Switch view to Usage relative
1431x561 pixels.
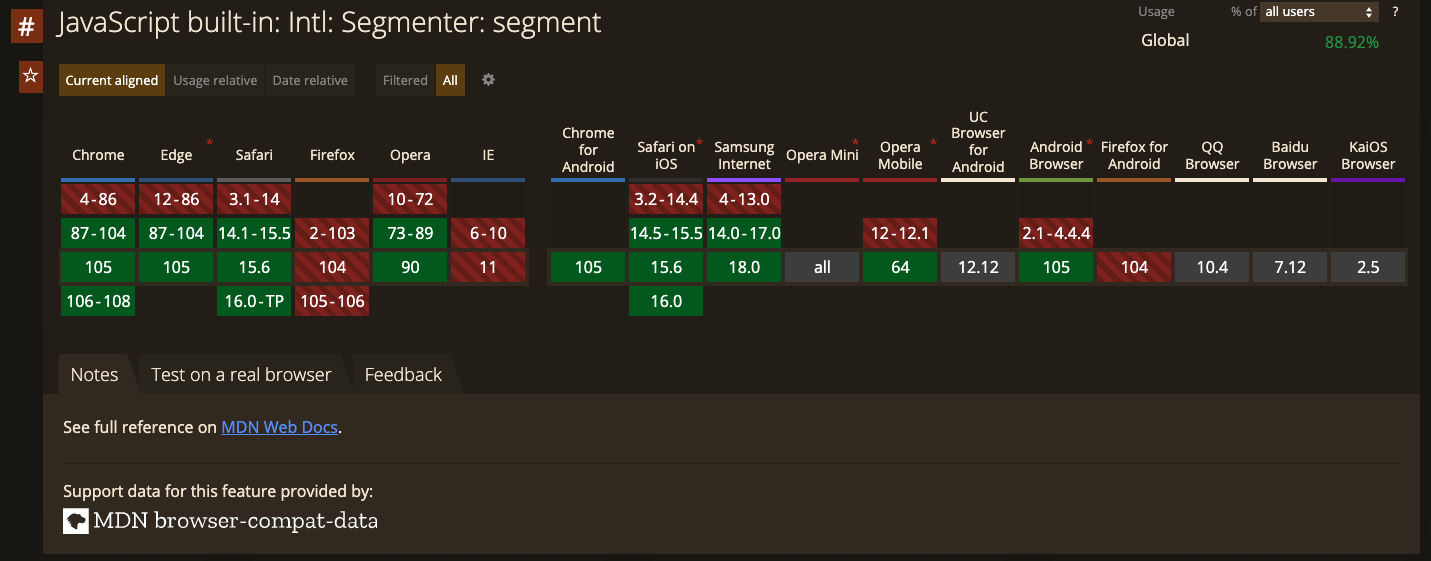coord(215,80)
